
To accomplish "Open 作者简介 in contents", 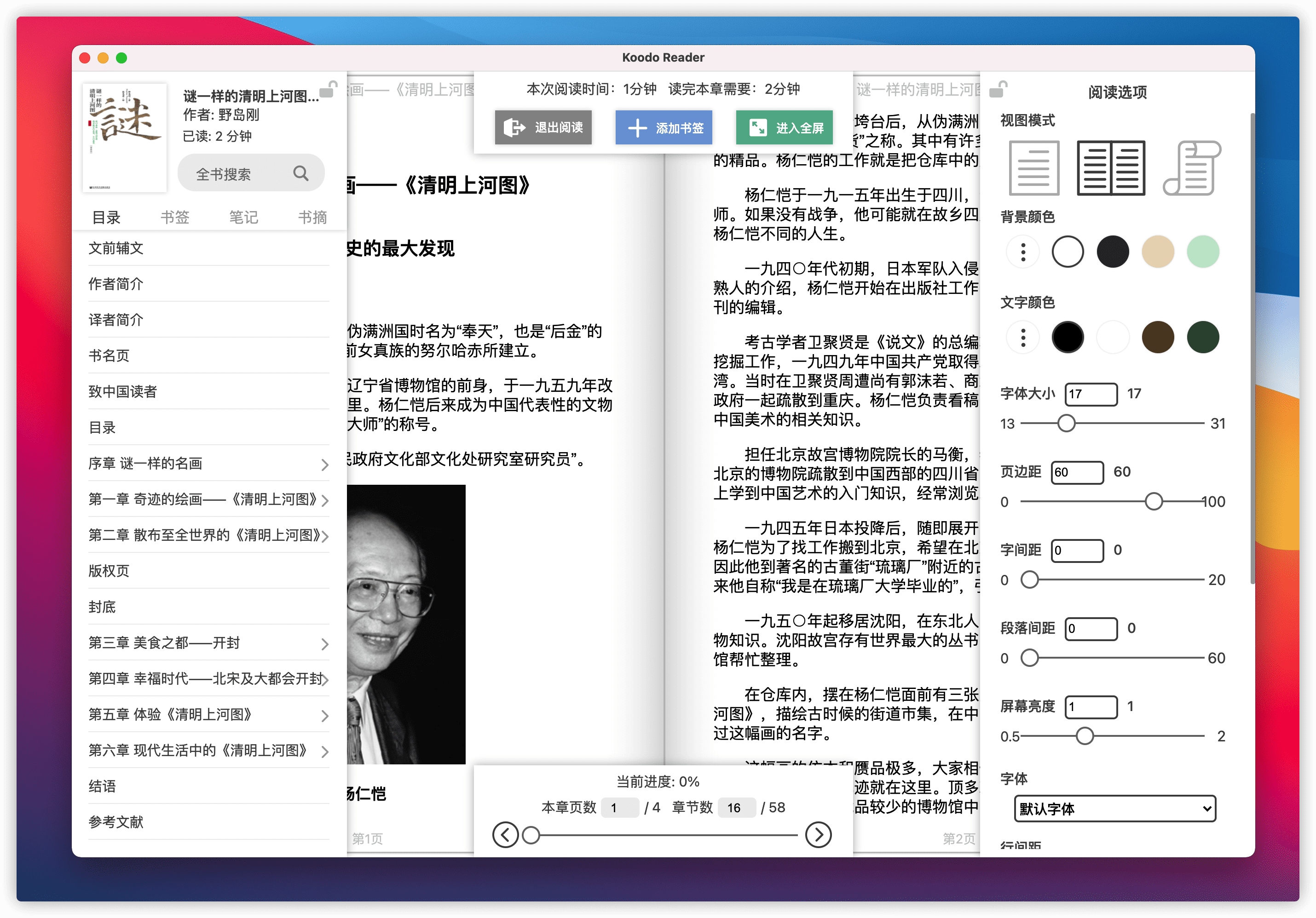I will point(208,284).
